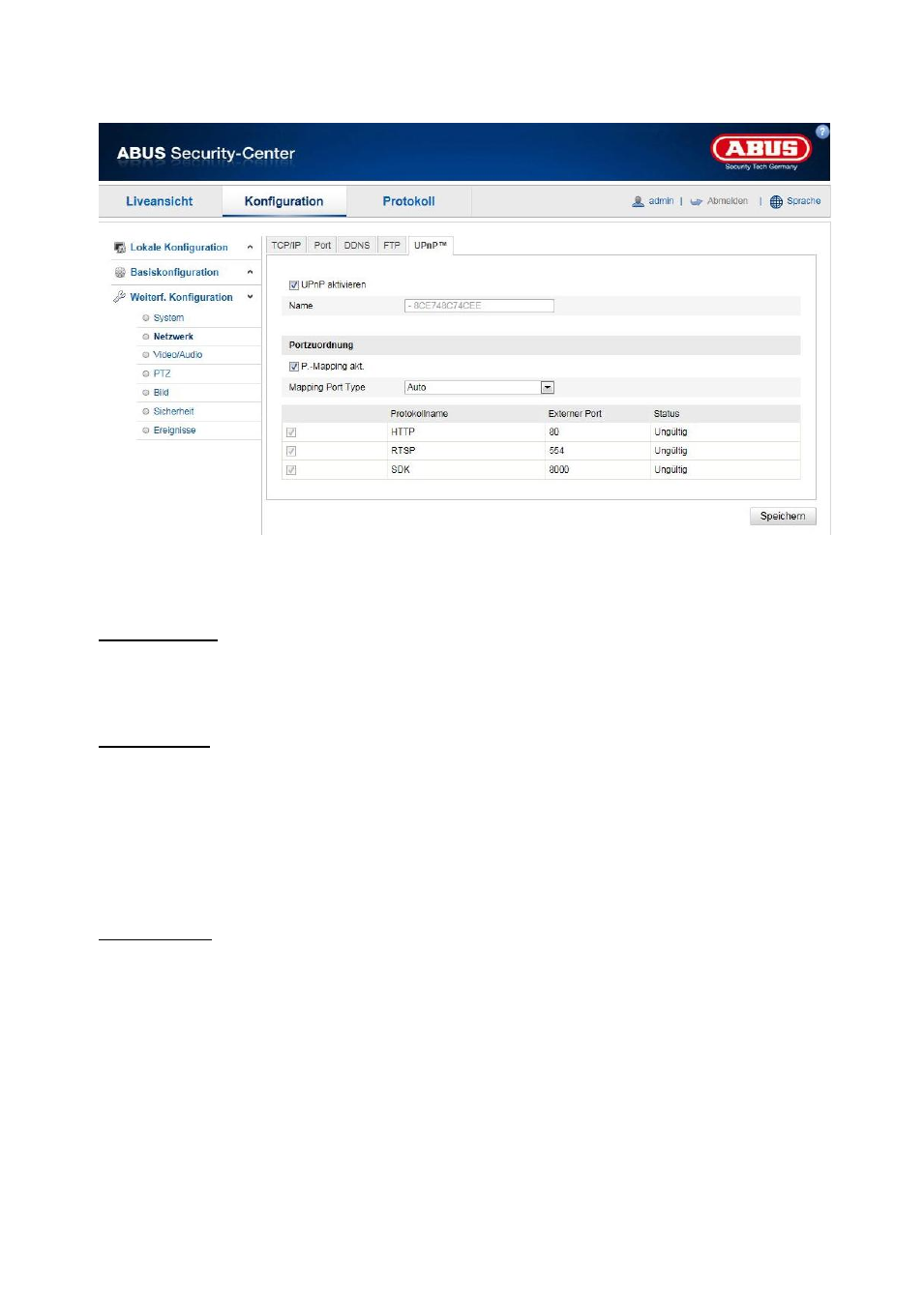Toggle the P.-Mapping akt. checkbox
Screen dimensions: 924x1306
pos(294,367)
